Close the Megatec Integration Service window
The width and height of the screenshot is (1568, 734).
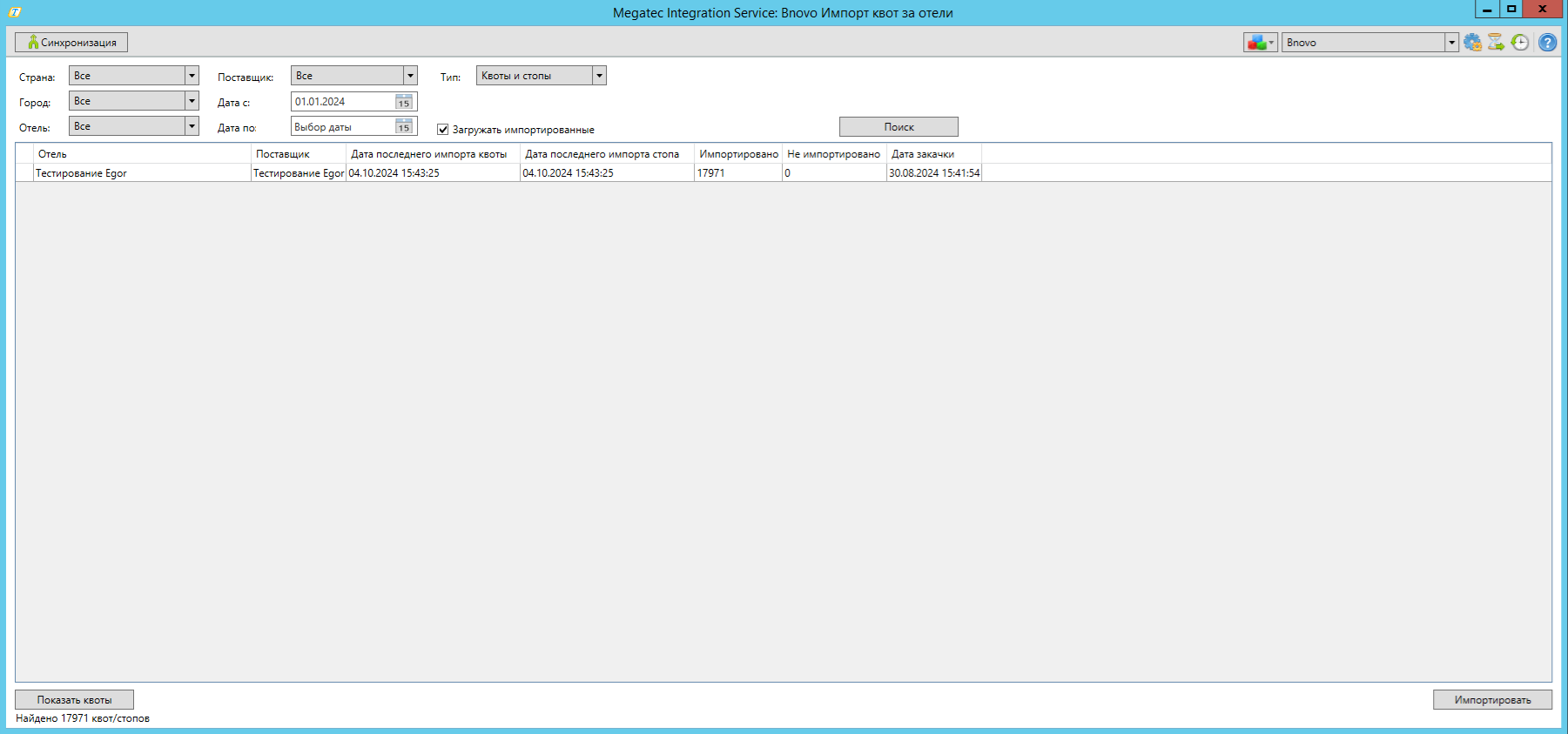click(x=1543, y=9)
